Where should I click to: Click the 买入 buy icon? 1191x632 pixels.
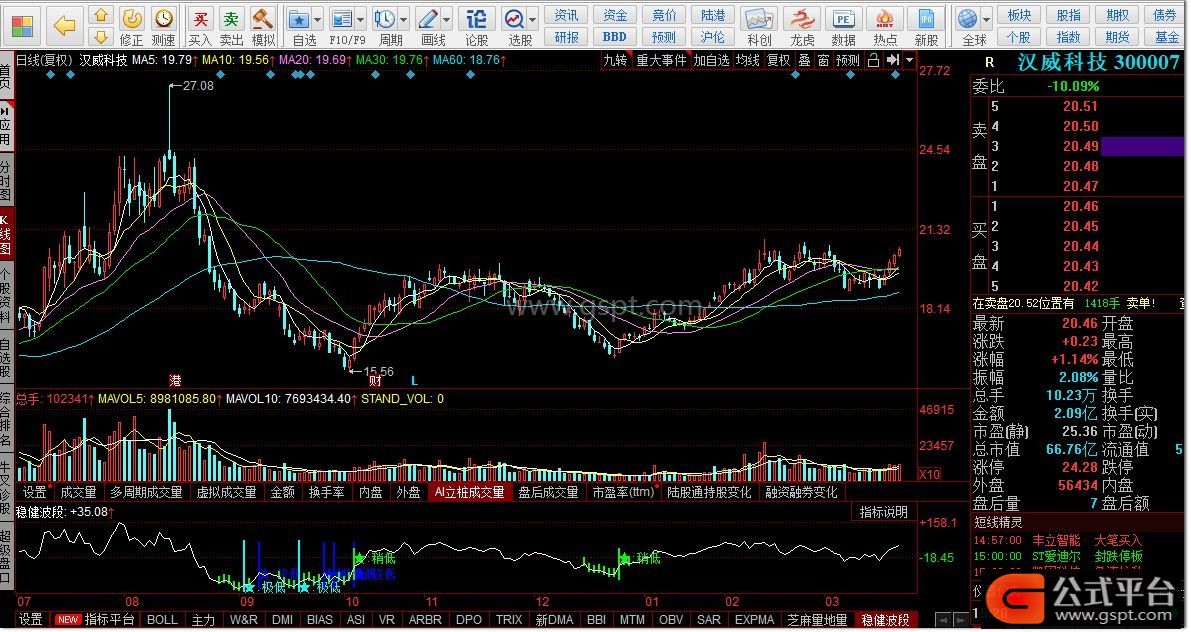[201, 18]
